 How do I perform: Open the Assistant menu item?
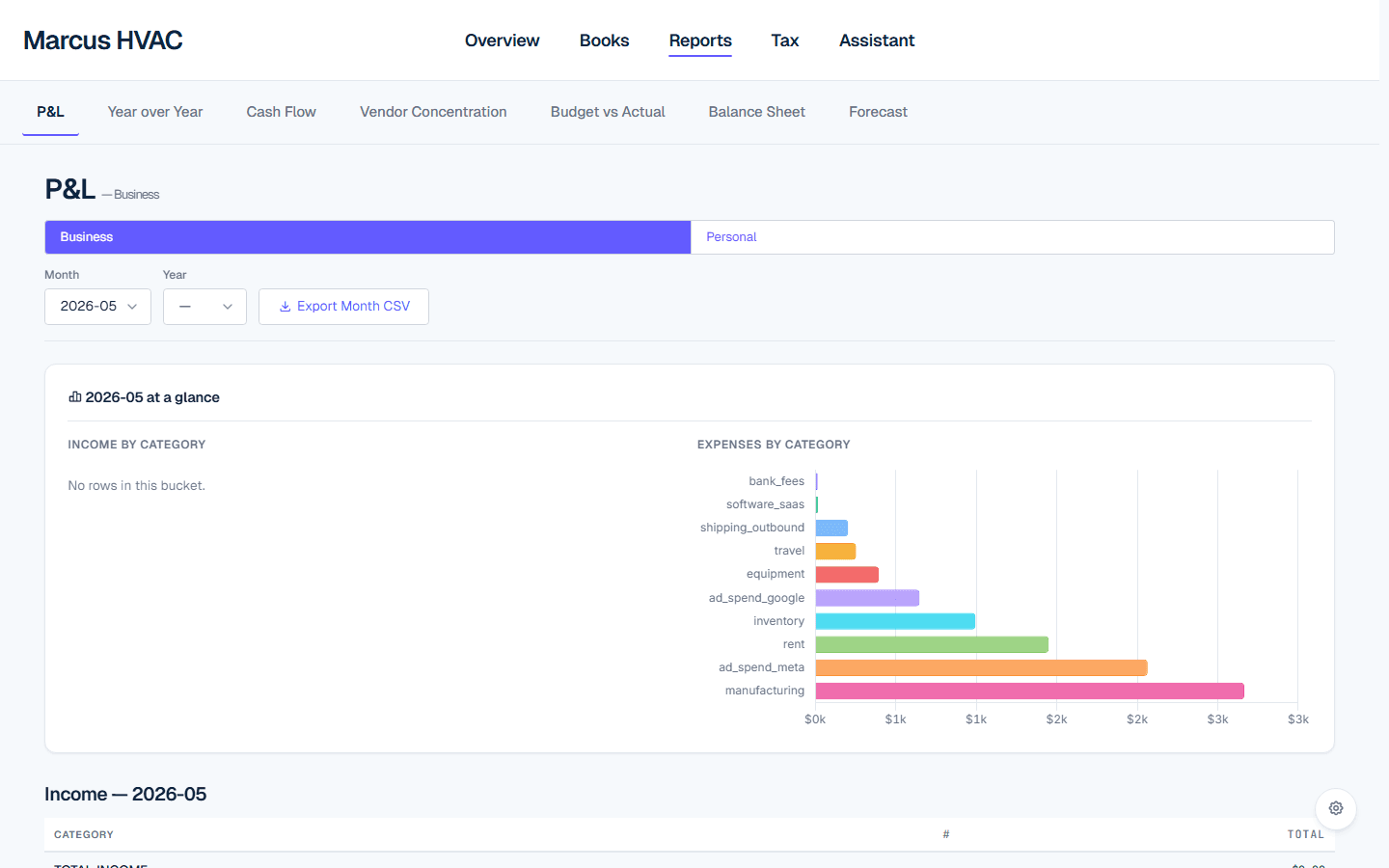(877, 41)
